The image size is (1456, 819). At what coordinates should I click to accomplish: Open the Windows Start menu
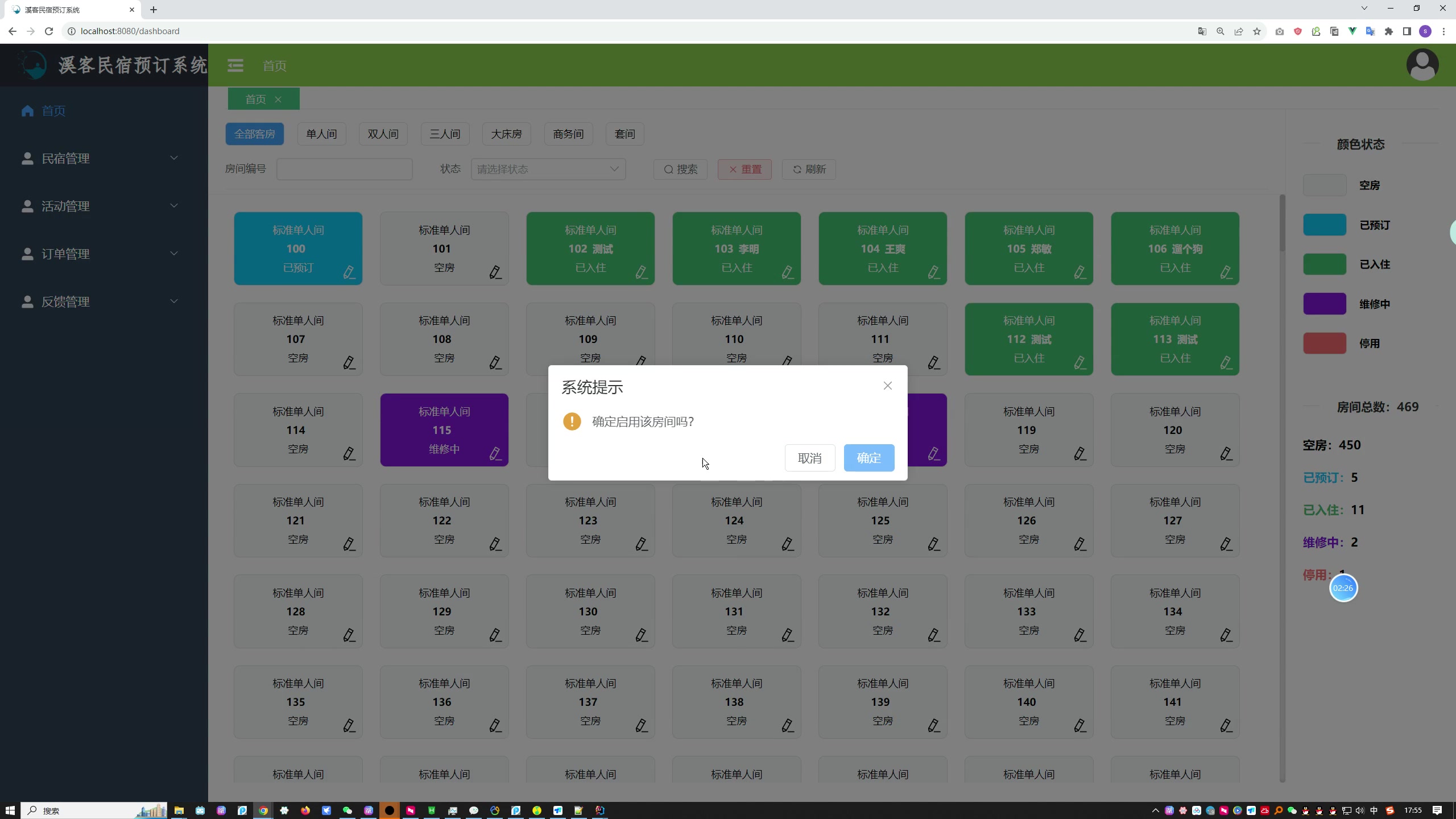click(10, 810)
